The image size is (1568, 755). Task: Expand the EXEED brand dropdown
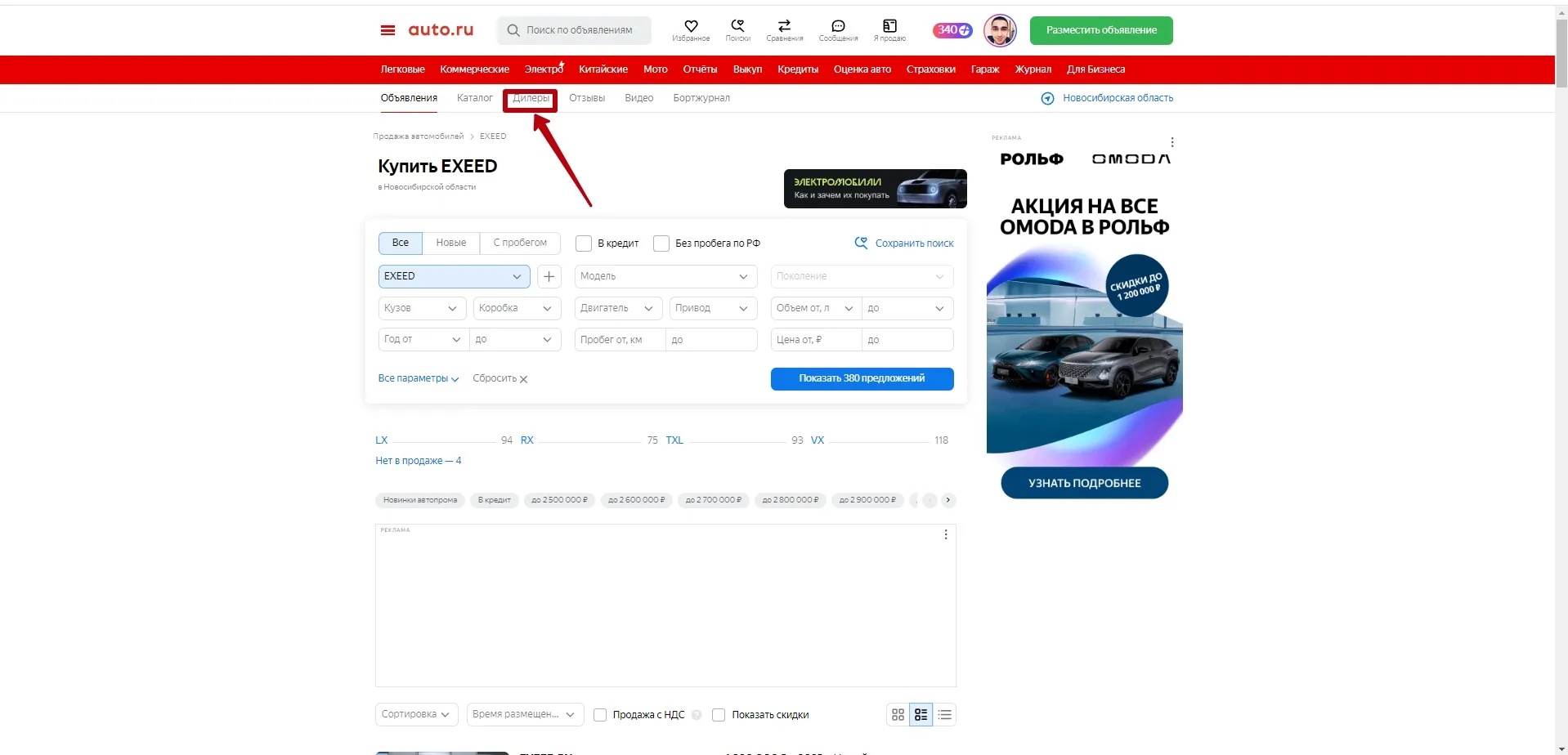pos(454,276)
